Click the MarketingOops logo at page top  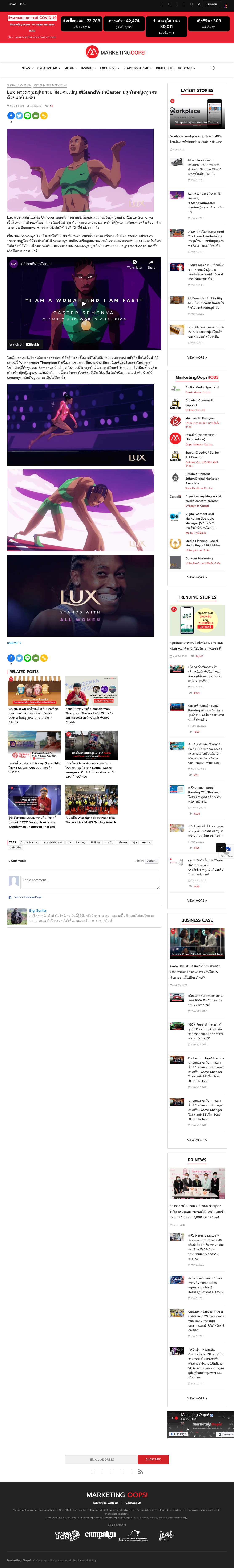point(116,52)
